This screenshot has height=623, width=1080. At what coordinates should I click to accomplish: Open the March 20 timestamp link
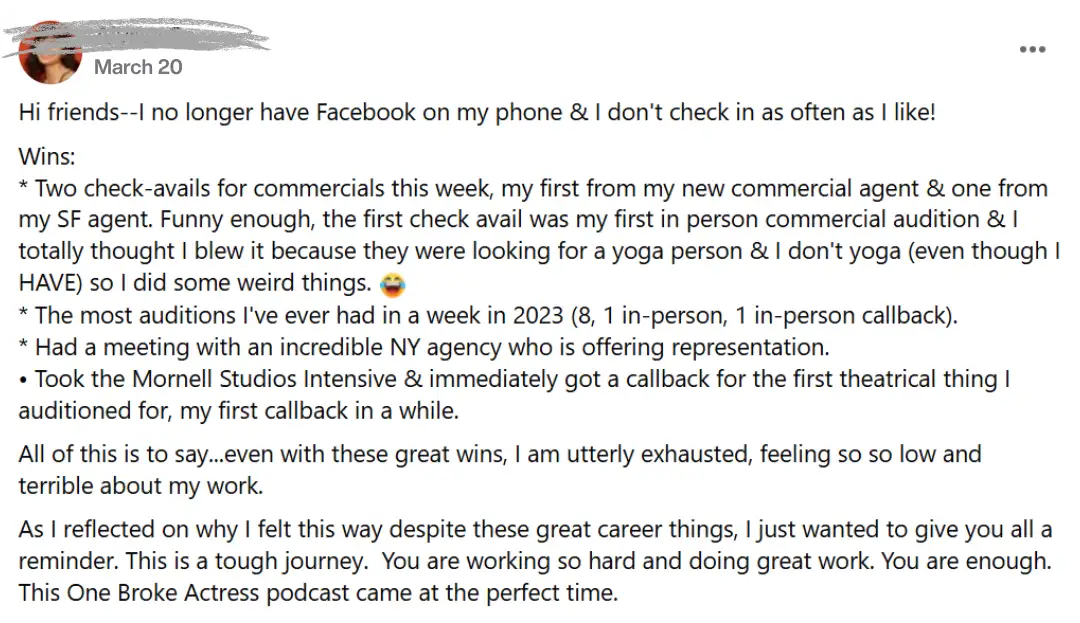coord(138,67)
